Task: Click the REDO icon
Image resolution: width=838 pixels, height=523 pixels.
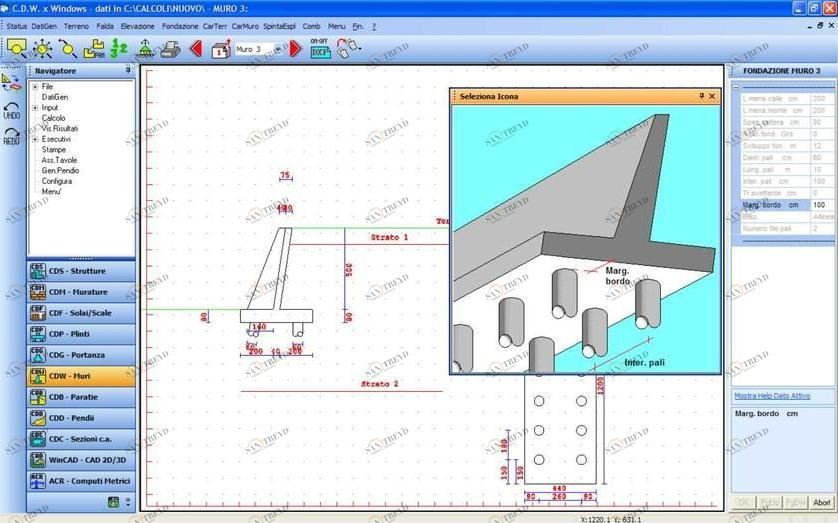Action: tap(12, 136)
